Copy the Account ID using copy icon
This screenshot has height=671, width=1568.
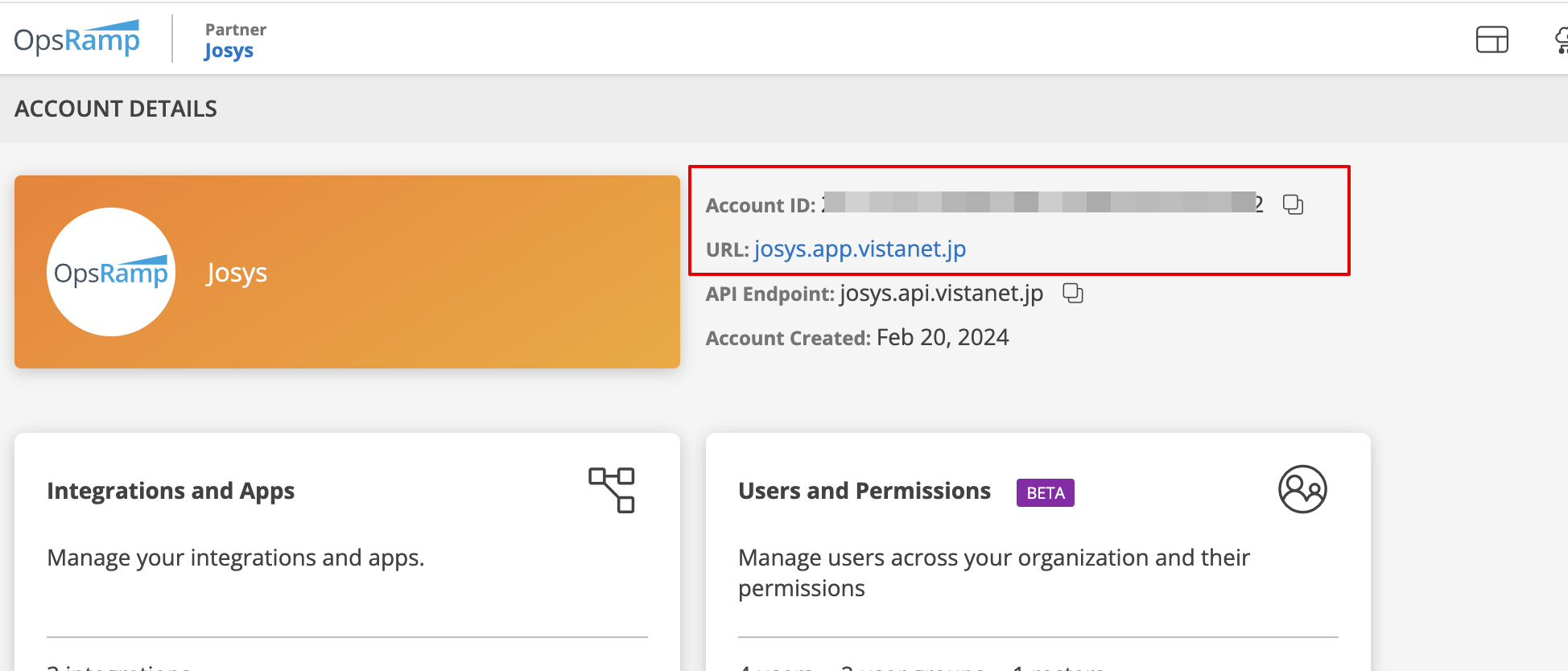1293,204
